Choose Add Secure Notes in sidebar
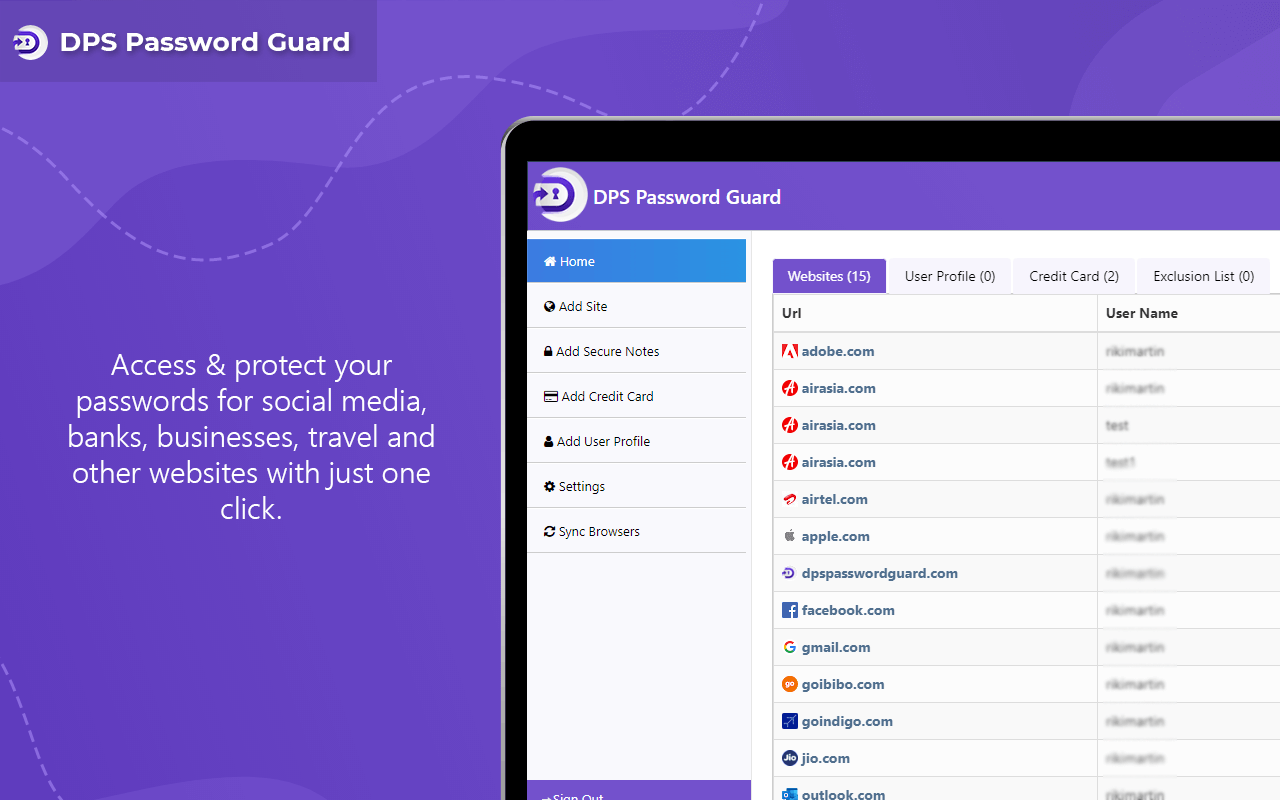 (x=636, y=351)
